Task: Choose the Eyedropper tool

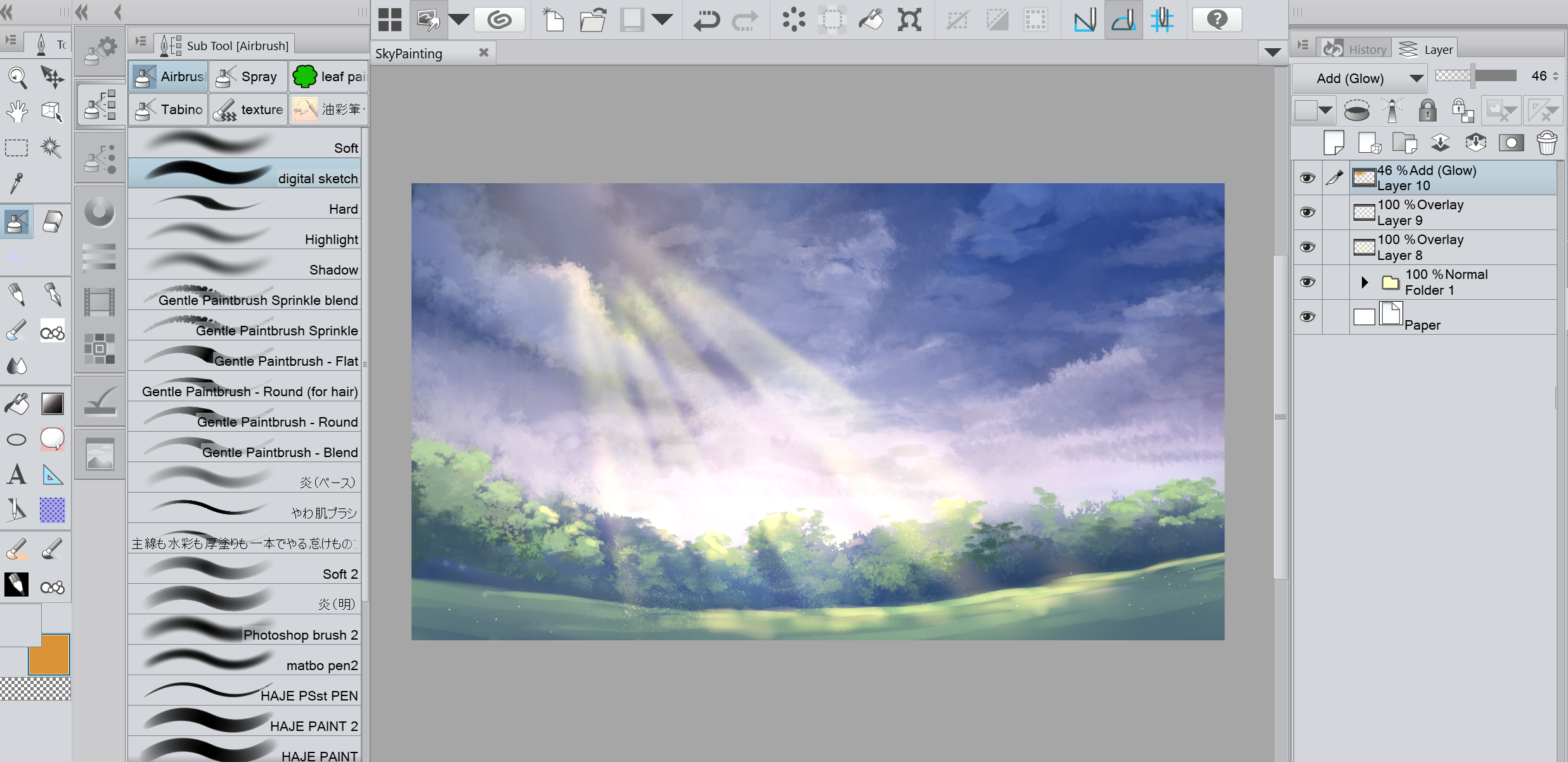Action: point(17,183)
